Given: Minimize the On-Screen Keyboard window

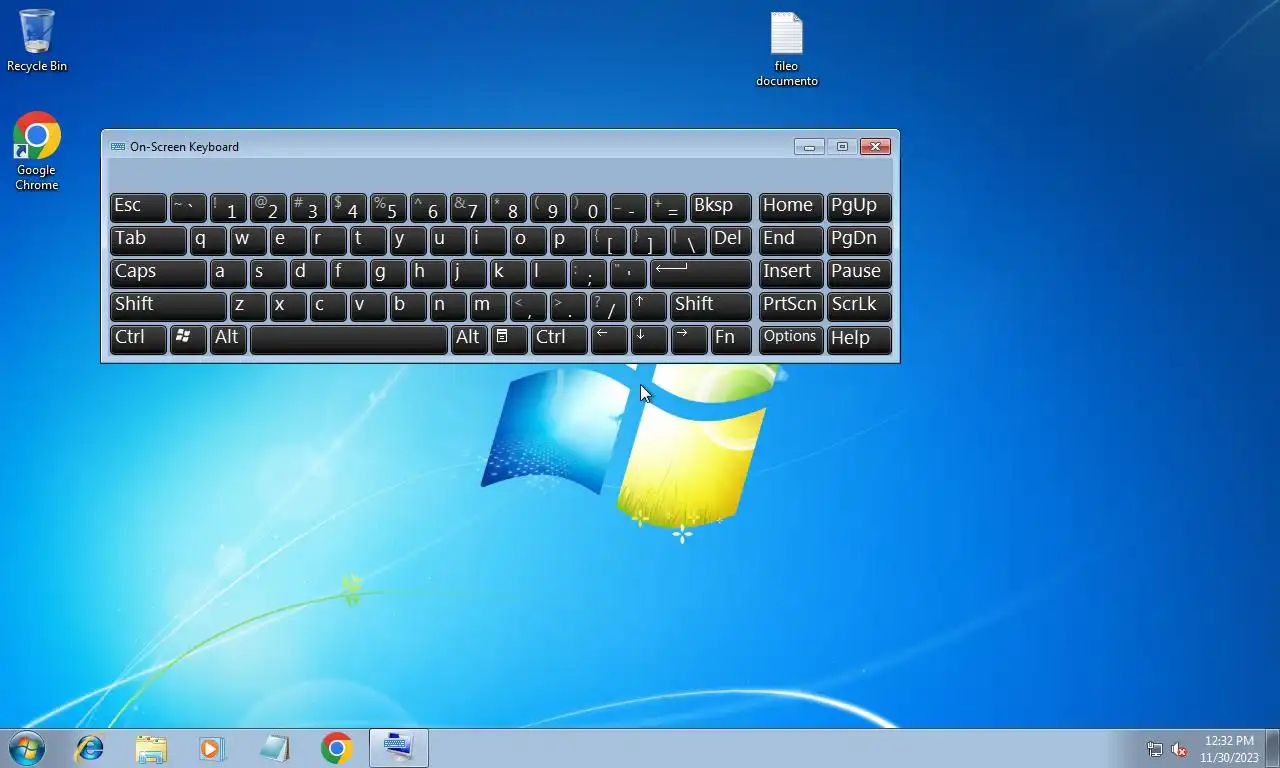Looking at the screenshot, I should [809, 147].
